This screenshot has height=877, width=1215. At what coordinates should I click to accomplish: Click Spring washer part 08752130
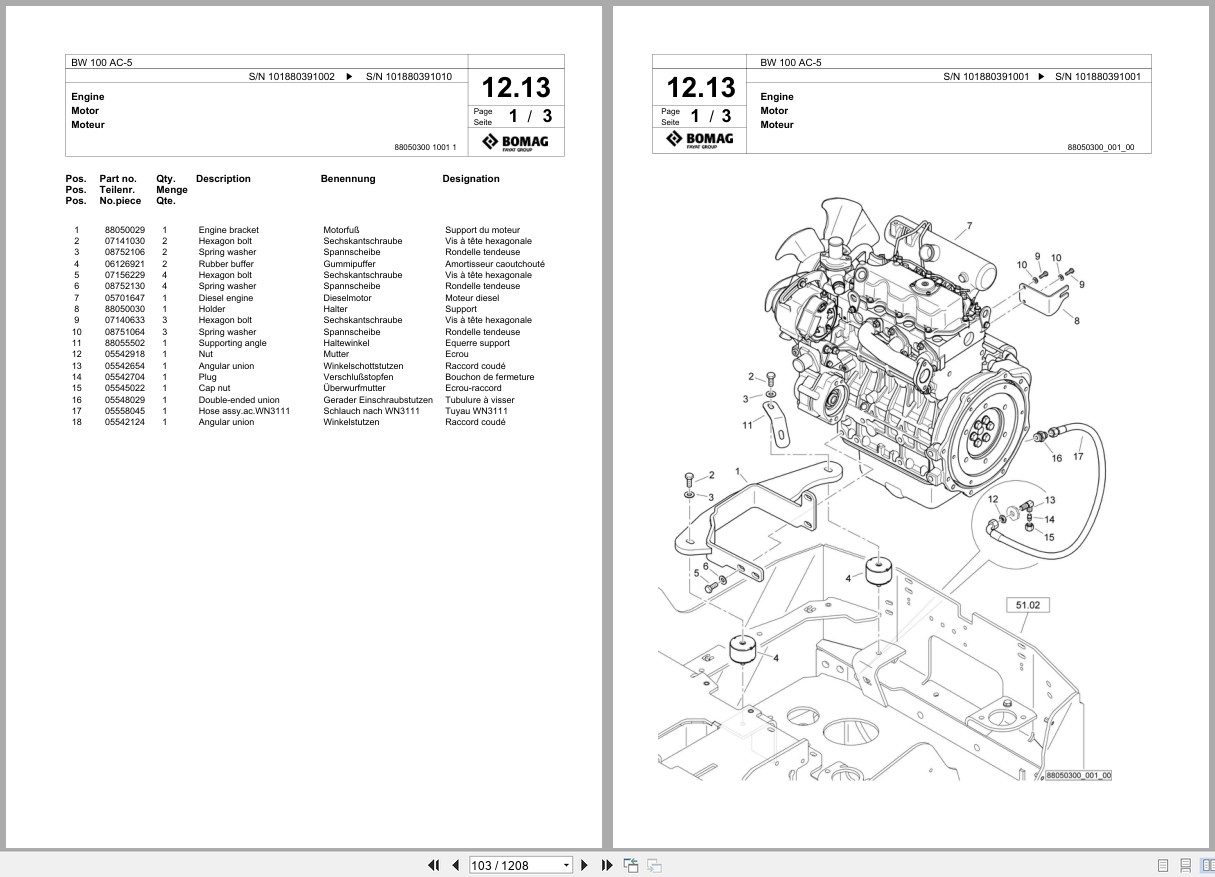click(125, 286)
